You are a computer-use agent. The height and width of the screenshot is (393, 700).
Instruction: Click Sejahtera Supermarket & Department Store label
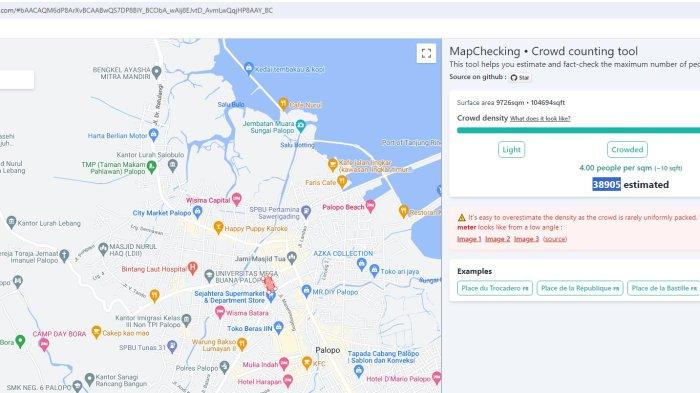point(229,297)
